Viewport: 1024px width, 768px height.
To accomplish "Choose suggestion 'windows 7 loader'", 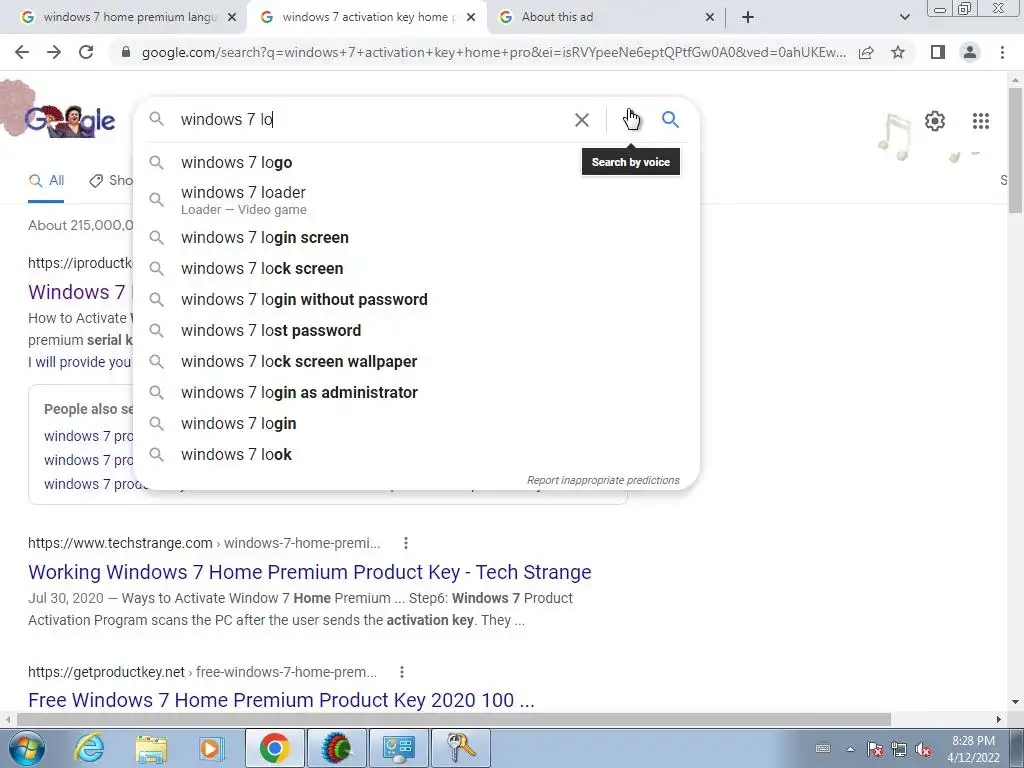I will pyautogui.click(x=416, y=200).
